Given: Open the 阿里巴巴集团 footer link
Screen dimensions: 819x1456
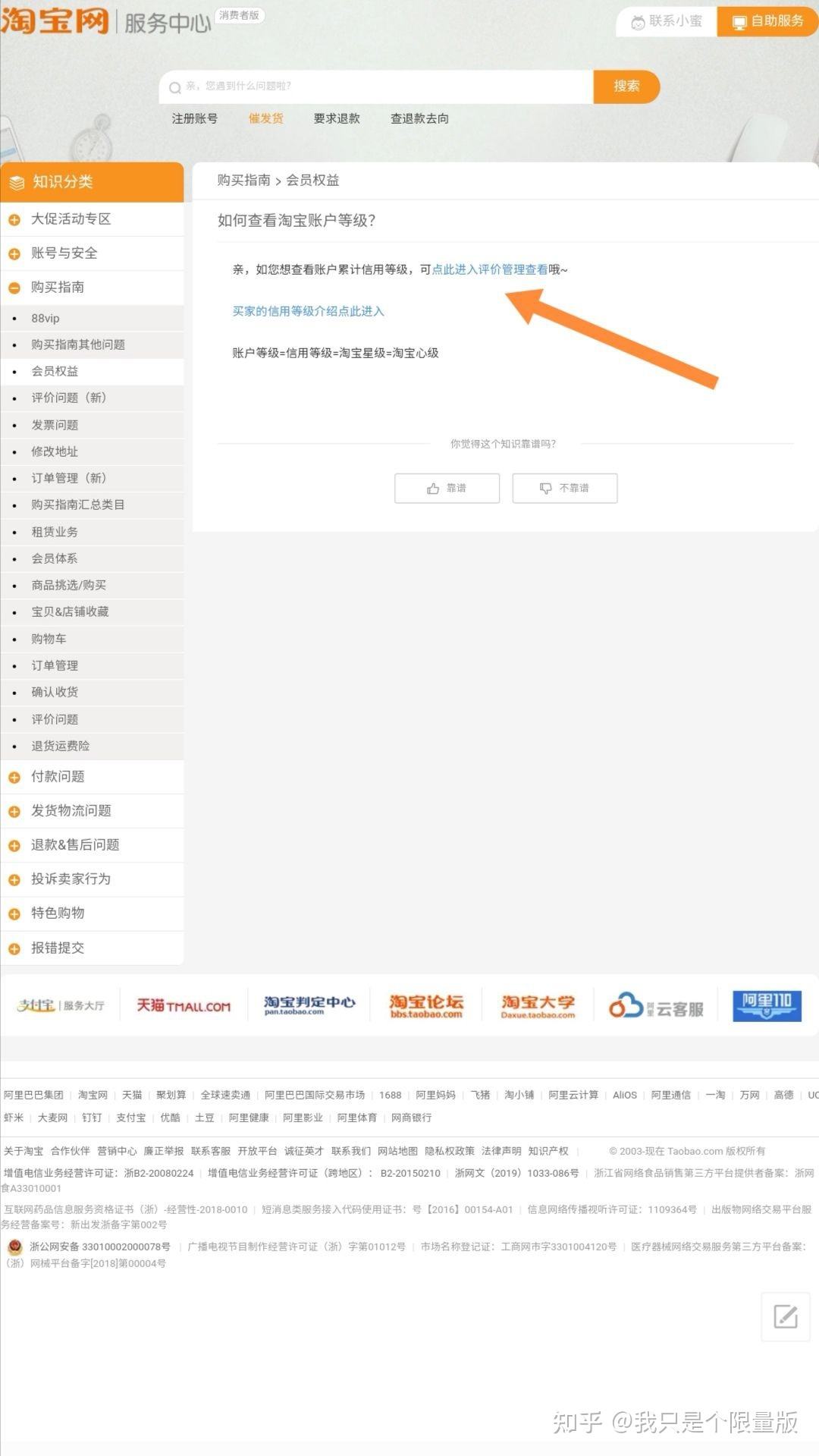Looking at the screenshot, I should tap(33, 1095).
